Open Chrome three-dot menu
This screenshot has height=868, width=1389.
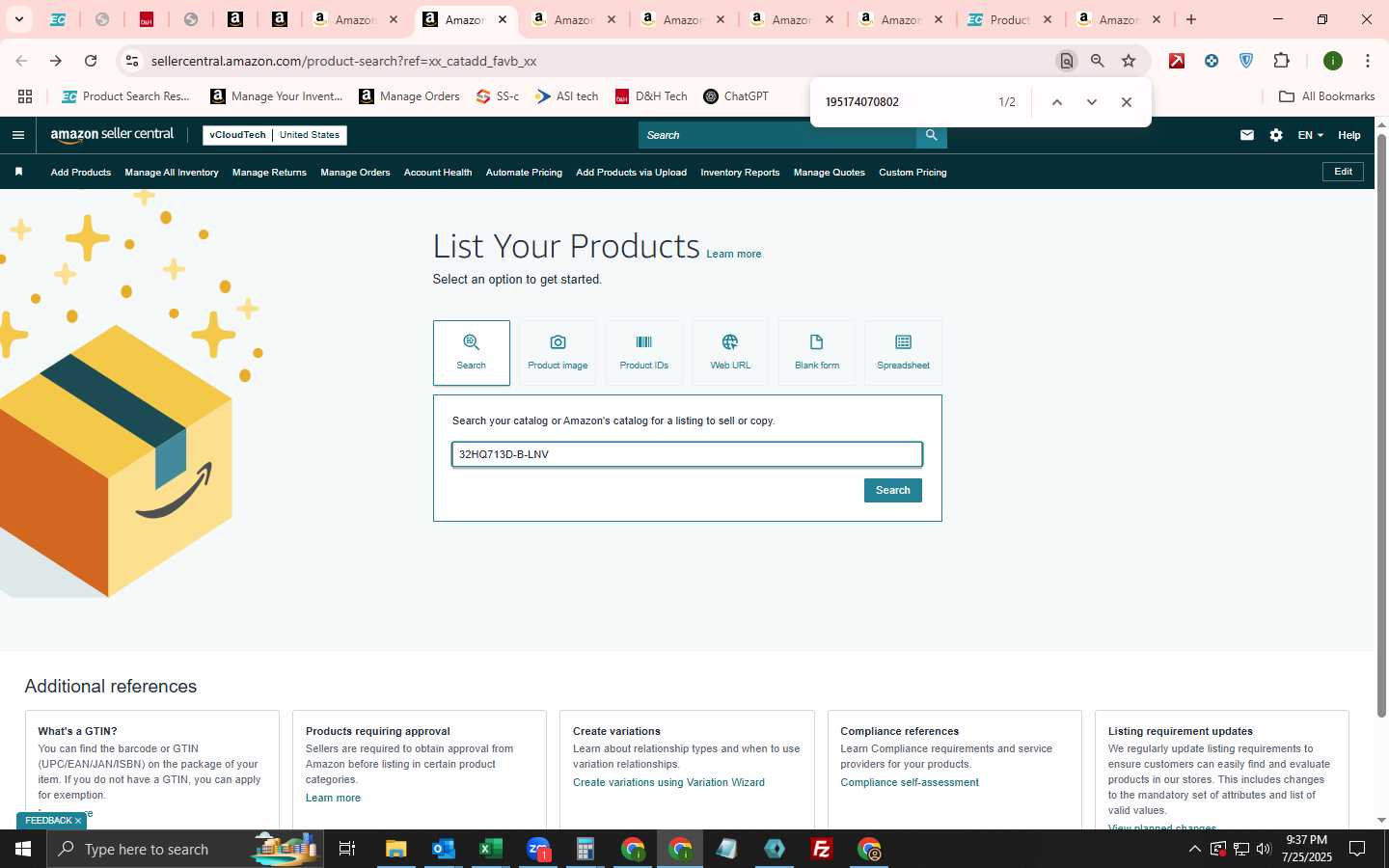[1368, 61]
